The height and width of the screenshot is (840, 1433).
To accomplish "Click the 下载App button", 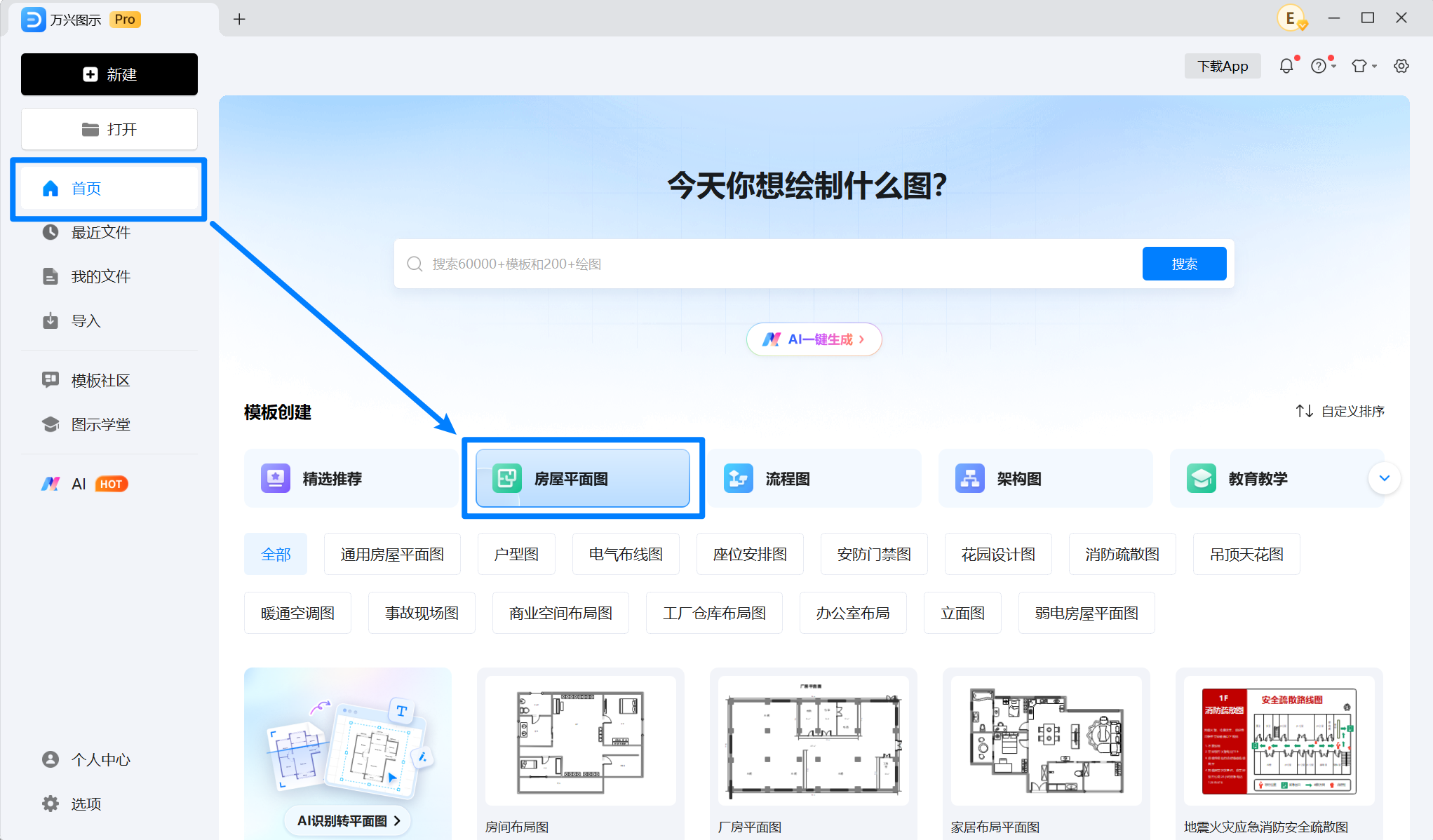I will (x=1223, y=66).
